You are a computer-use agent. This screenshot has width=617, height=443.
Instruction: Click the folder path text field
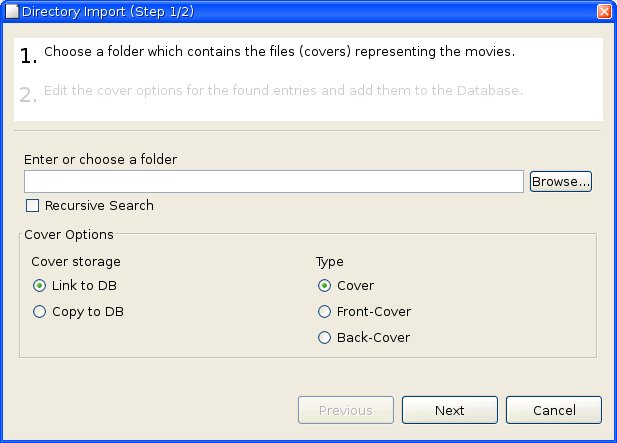tap(273, 181)
